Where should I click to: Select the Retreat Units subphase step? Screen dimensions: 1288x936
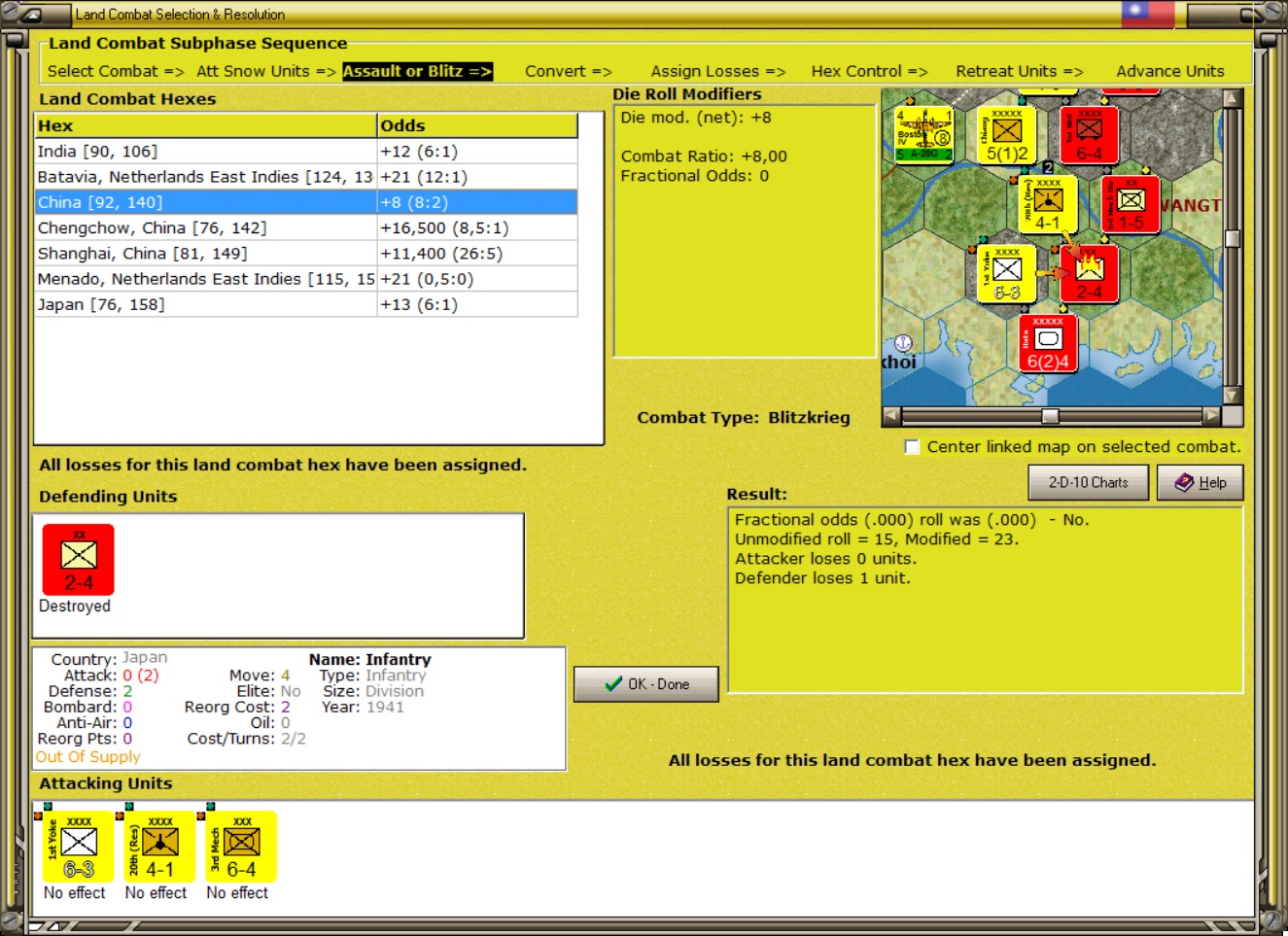[1020, 71]
